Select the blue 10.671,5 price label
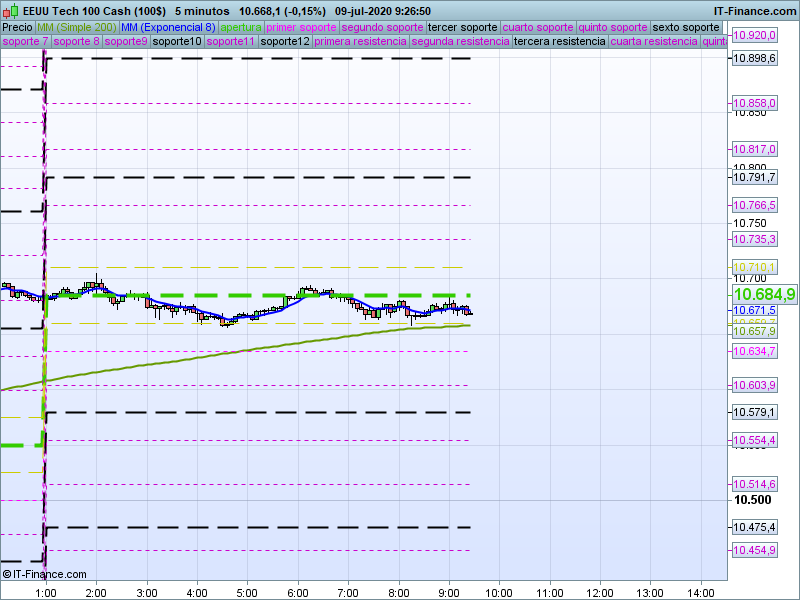Viewport: 800px width, 600px height. (755, 311)
